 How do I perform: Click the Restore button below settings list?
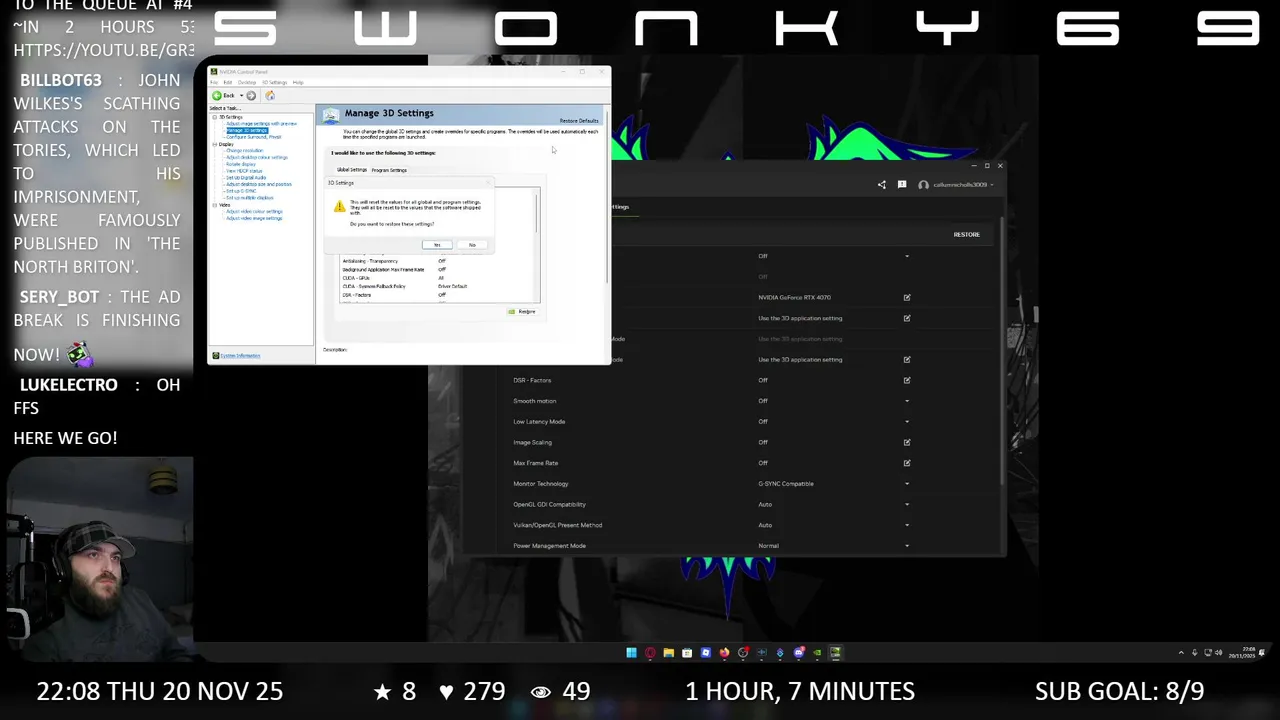[x=521, y=311]
